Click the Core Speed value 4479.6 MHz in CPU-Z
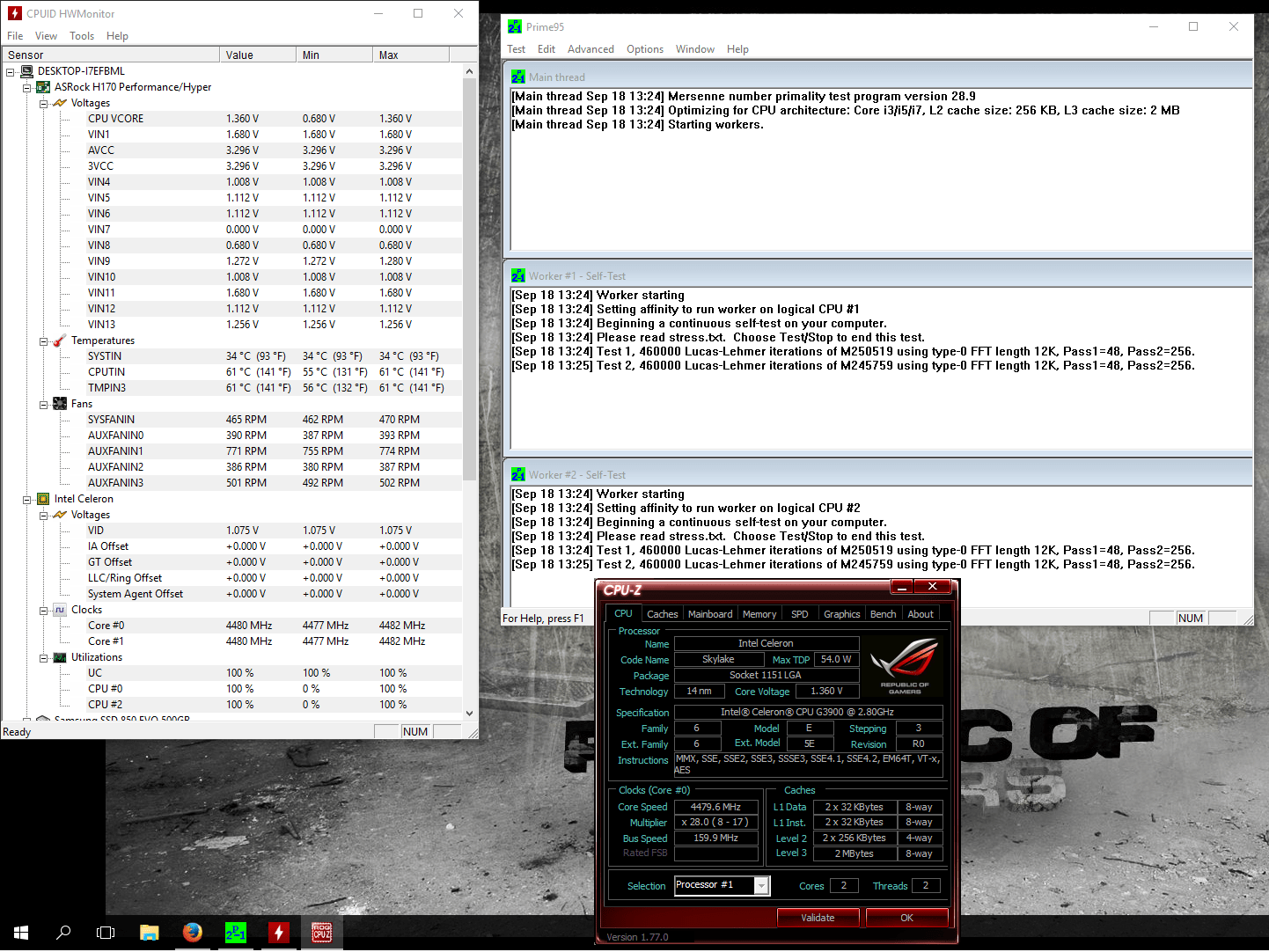 click(x=715, y=807)
